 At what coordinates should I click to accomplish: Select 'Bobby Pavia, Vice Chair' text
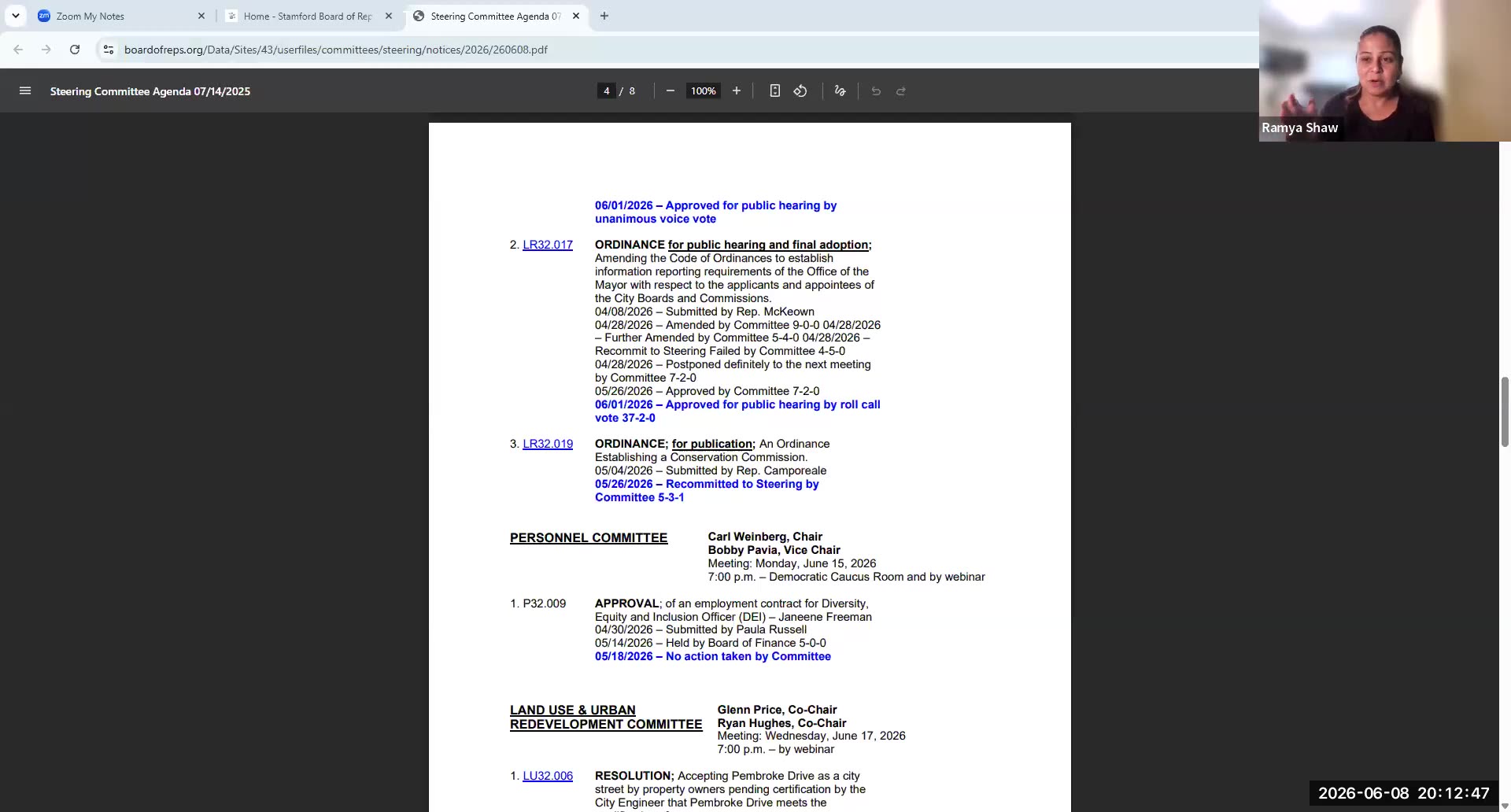tap(774, 550)
